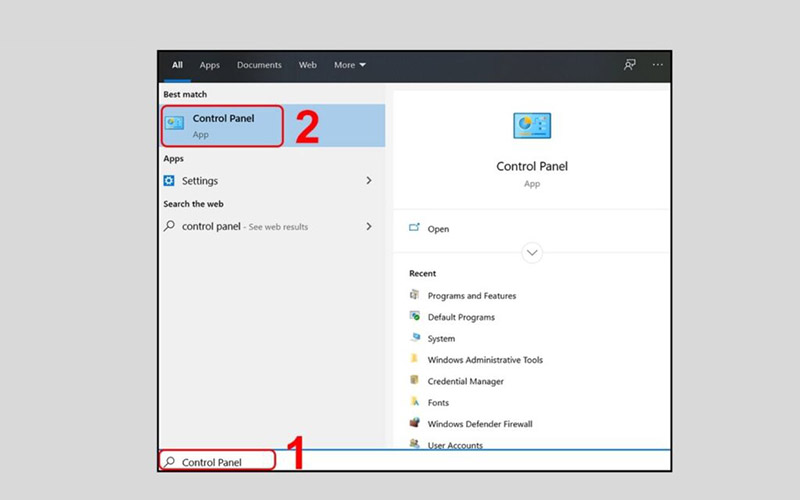This screenshot has height=500, width=800.
Task: Open Credential Manager from Recent
Action: 466,382
